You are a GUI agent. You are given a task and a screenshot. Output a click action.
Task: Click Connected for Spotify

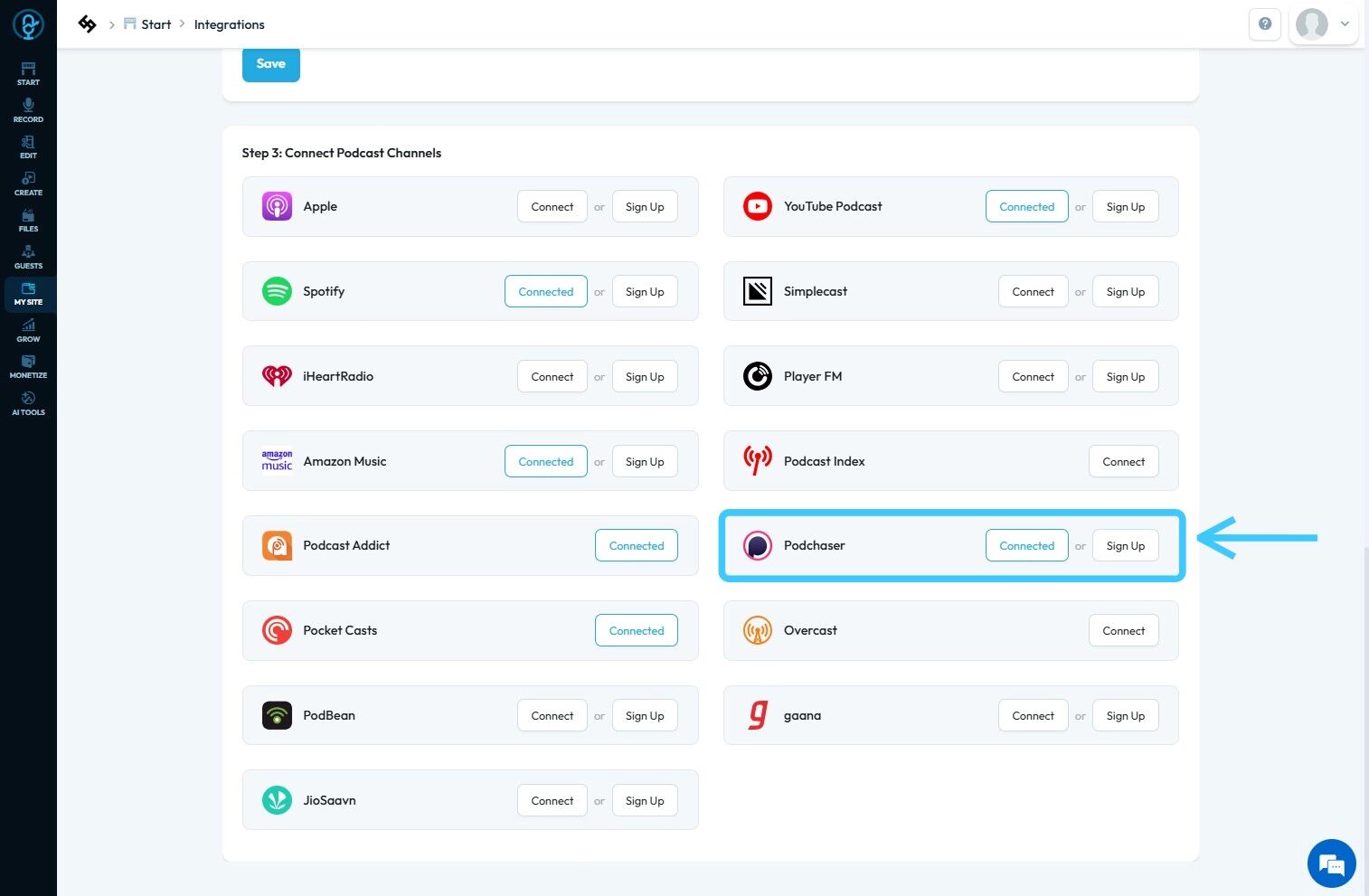coord(546,292)
